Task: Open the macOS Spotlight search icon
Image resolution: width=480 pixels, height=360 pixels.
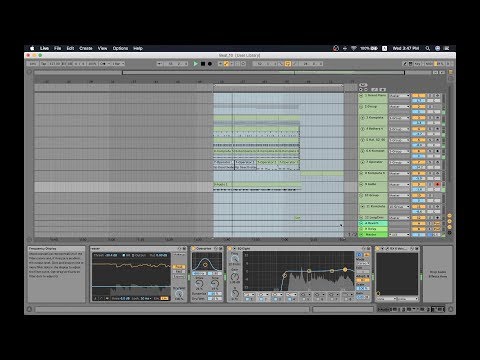Action: pos(427,48)
